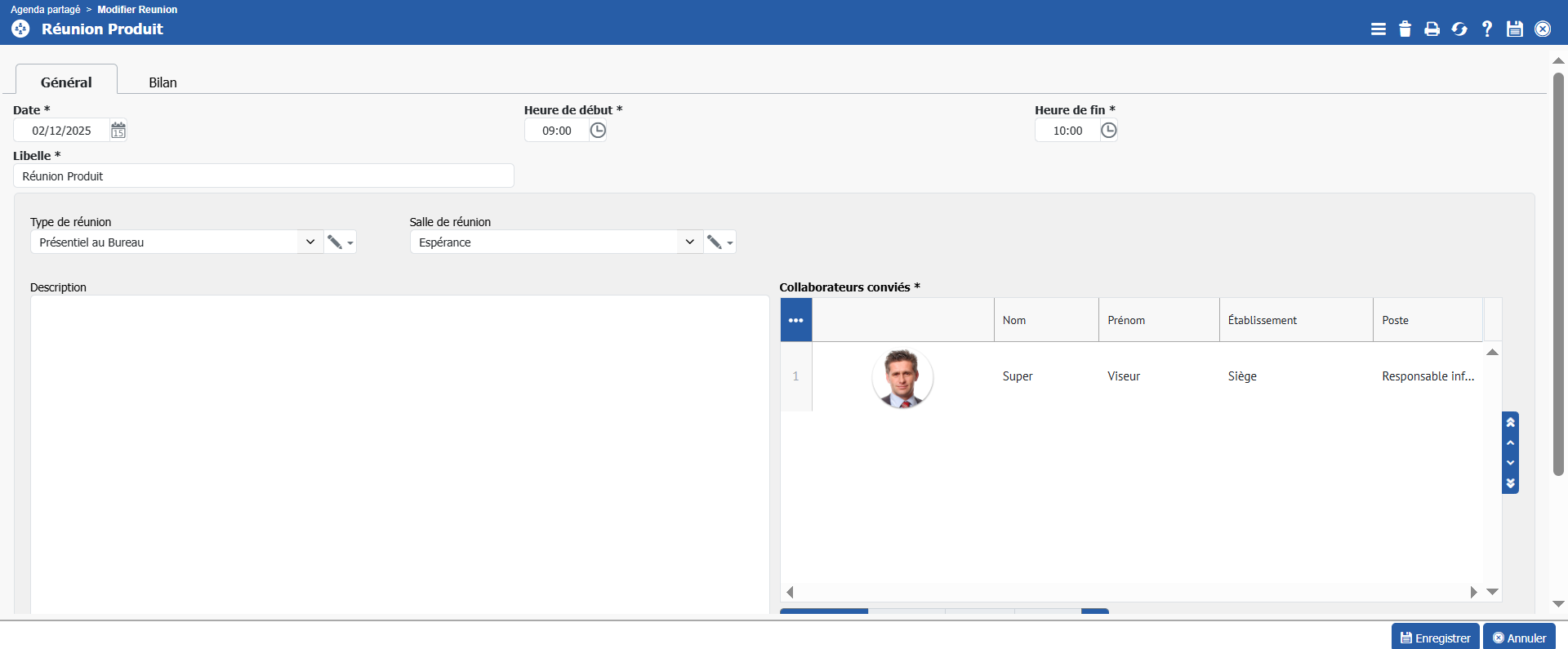
Task: Click the trash delete icon
Action: (1405, 29)
